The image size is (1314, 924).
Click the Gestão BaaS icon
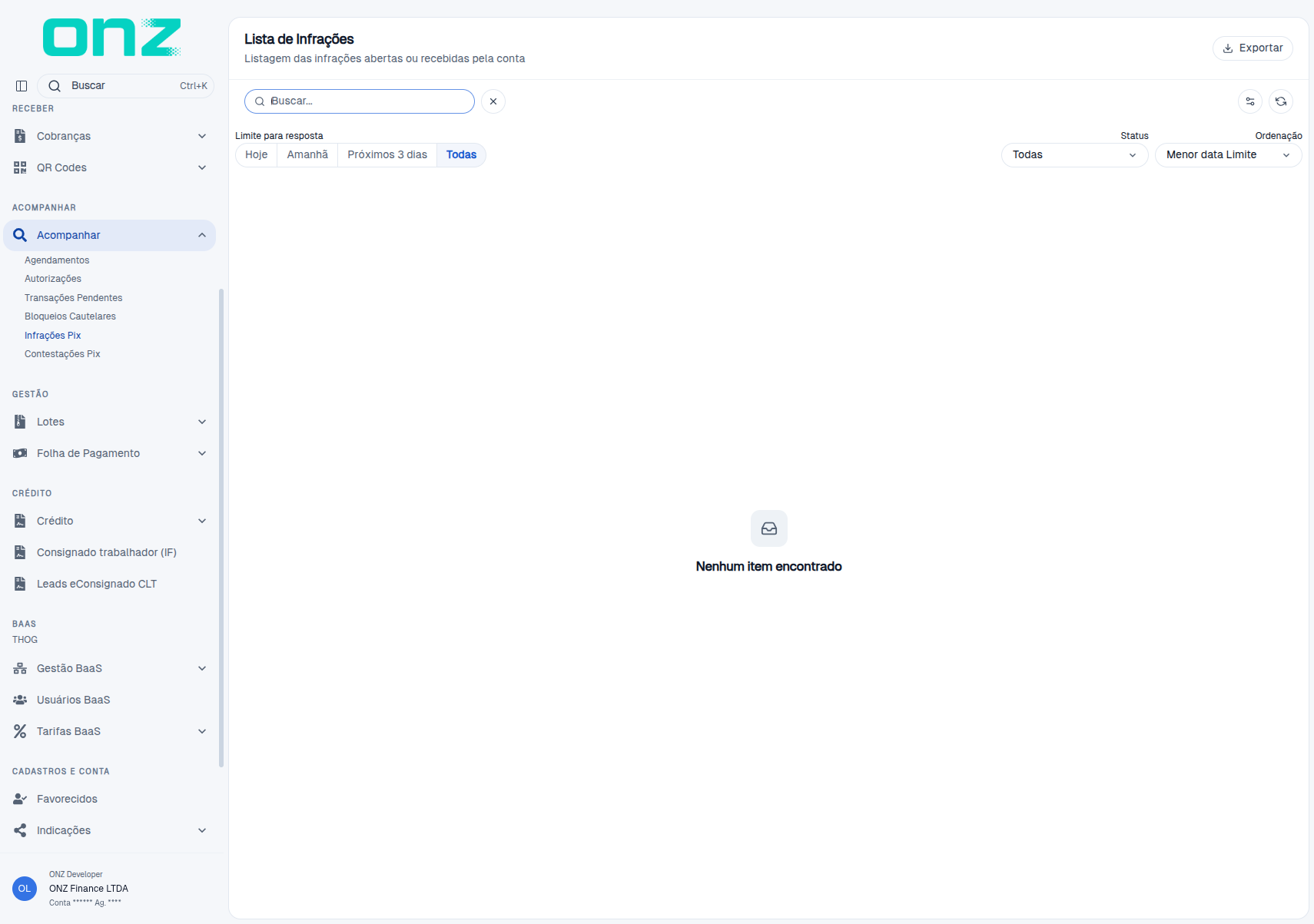[20, 668]
